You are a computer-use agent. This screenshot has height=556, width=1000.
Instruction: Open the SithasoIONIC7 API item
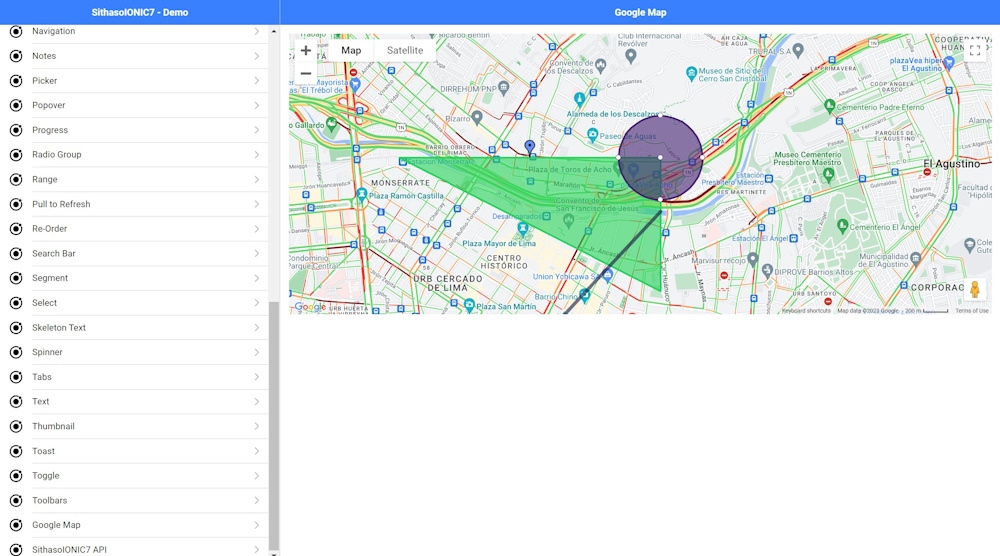coord(134,550)
